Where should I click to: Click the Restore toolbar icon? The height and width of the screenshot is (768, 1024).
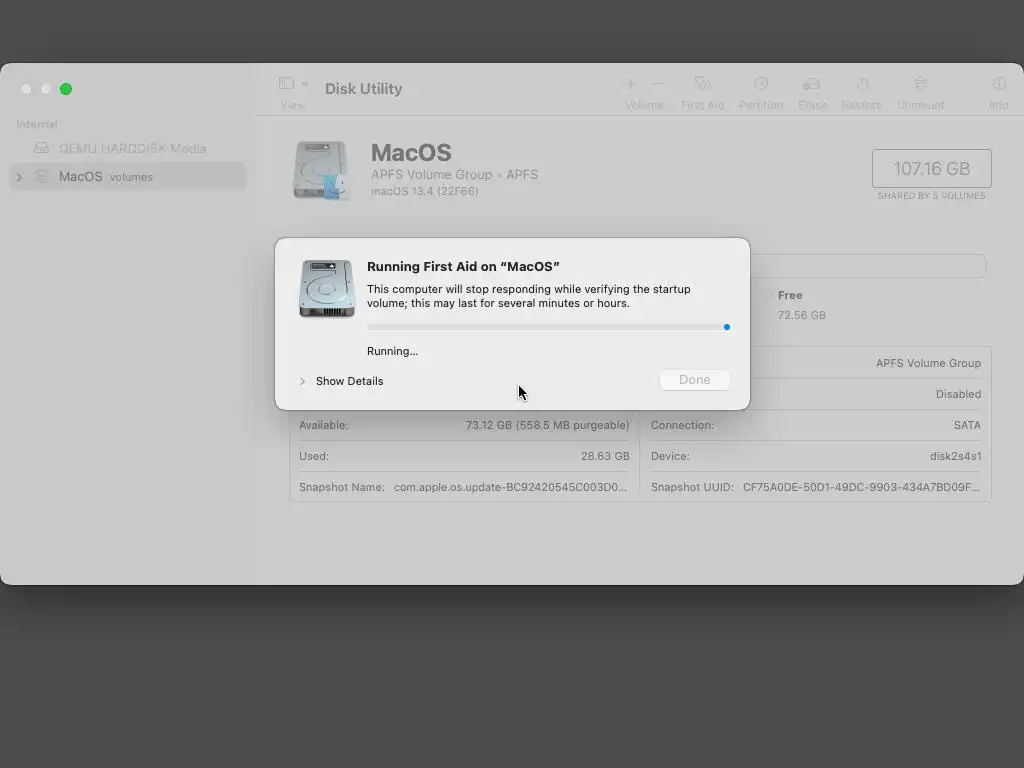pos(863,84)
